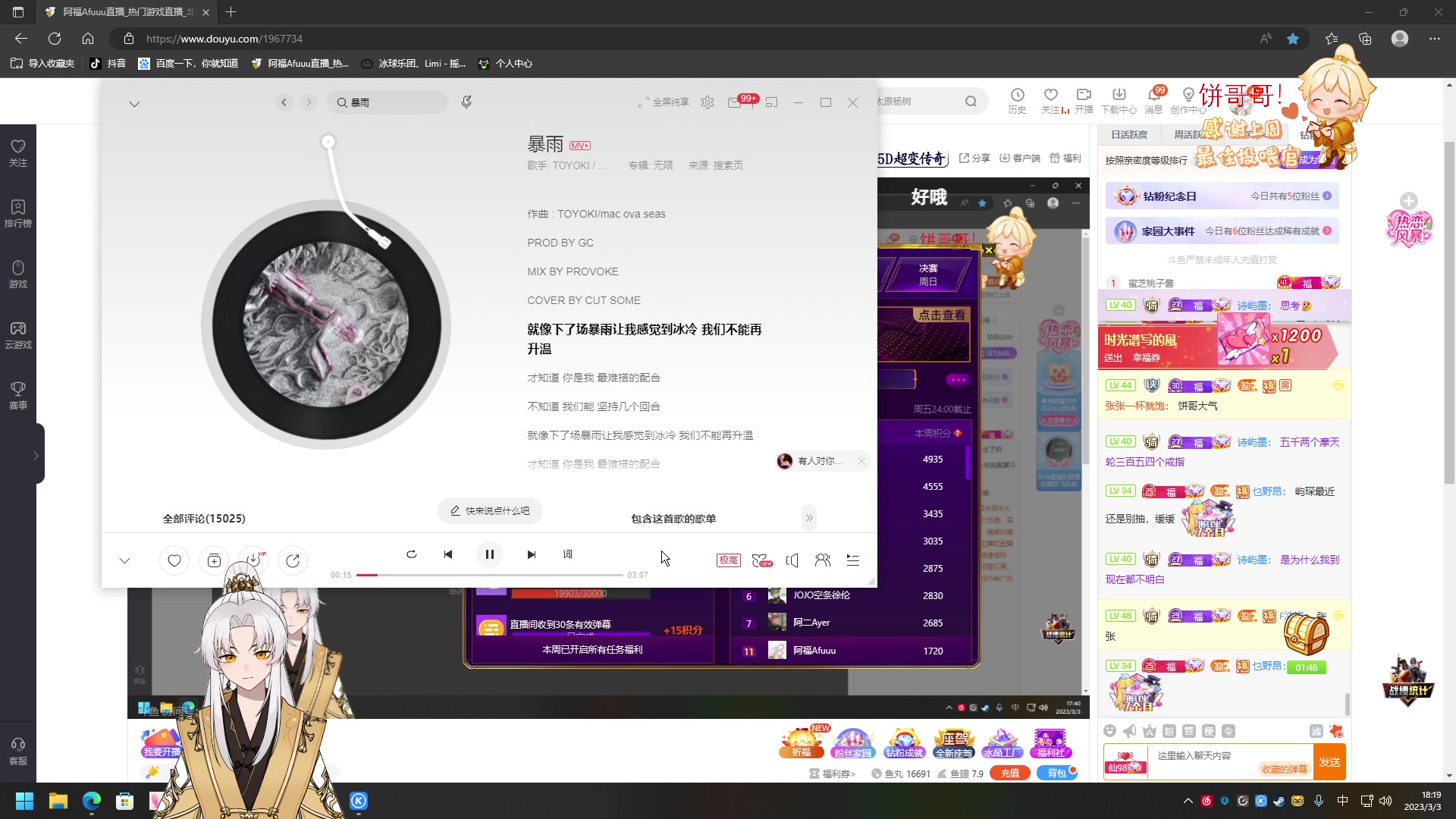Open 关注 in Douyu left sidebar
The image size is (1456, 819).
coord(18,152)
